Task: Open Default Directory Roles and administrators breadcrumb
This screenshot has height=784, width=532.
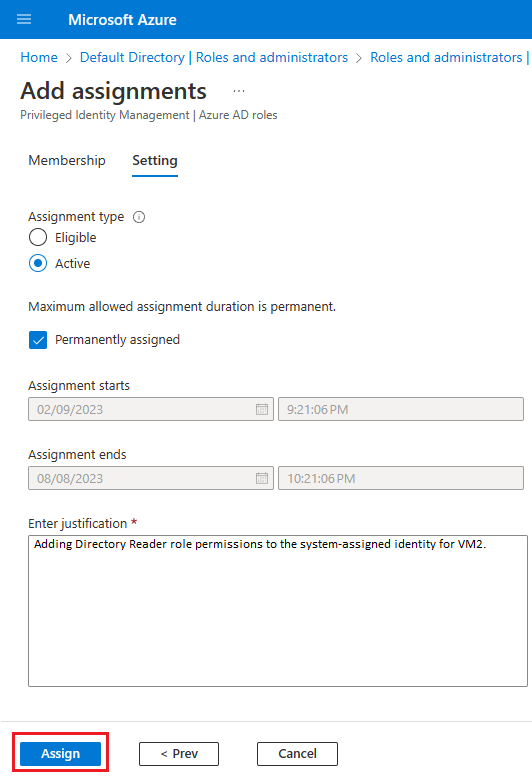Action: pos(214,58)
